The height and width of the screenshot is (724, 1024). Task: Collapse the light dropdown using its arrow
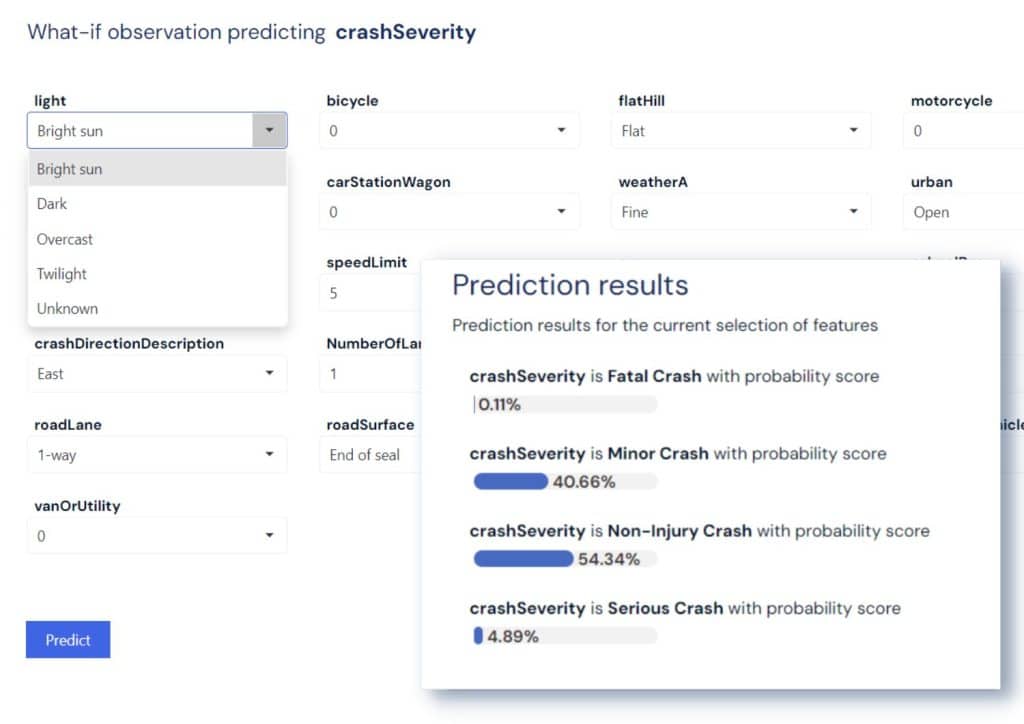tap(271, 130)
